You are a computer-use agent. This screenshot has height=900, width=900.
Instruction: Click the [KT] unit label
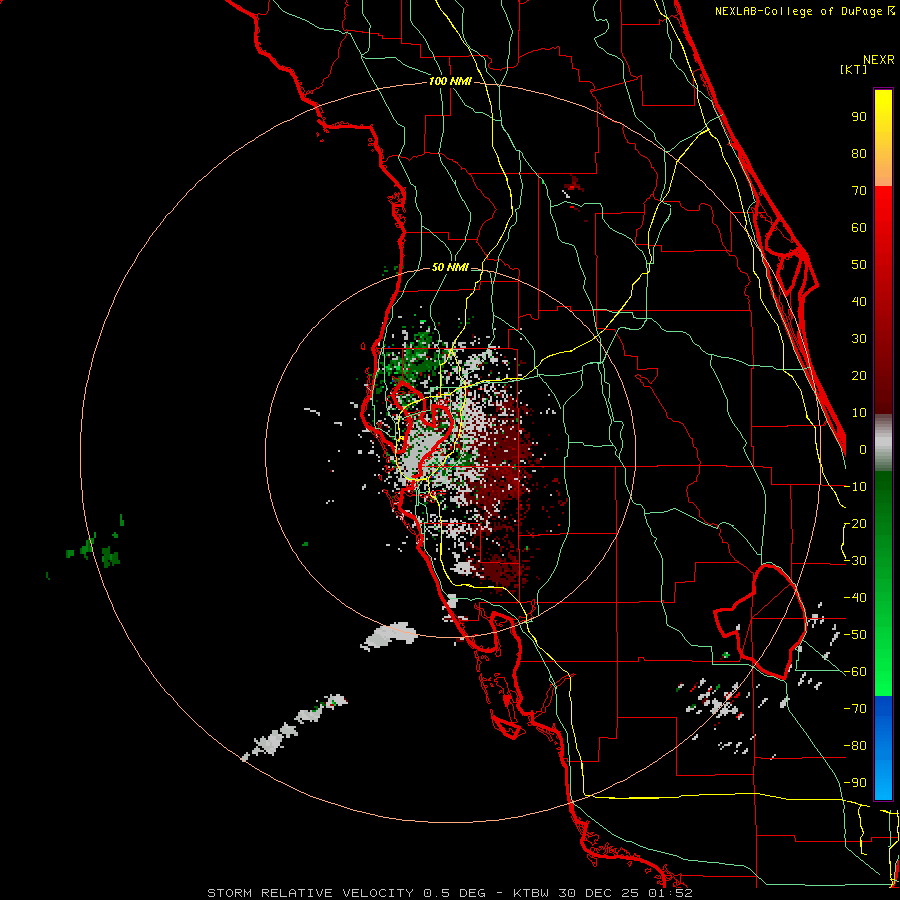pos(854,69)
